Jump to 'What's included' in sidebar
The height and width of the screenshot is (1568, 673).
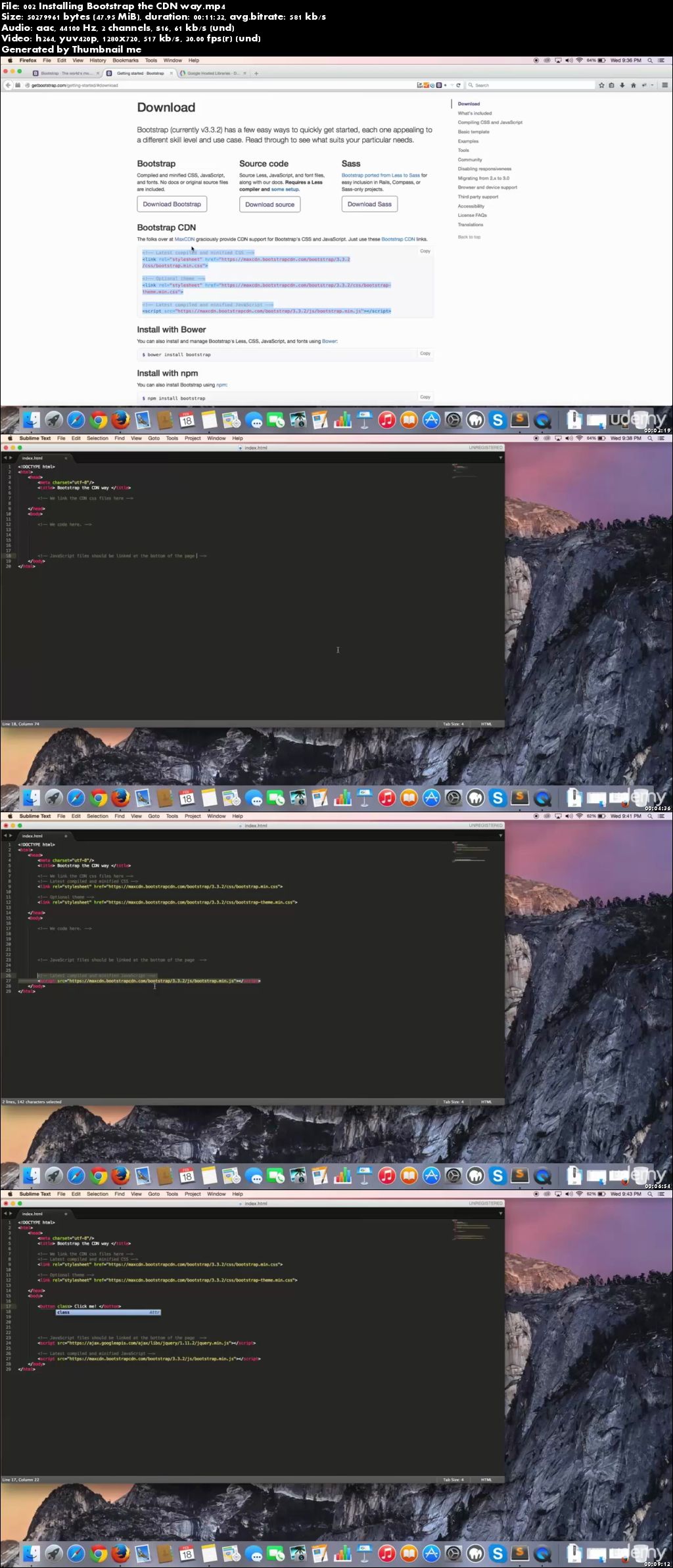(x=475, y=113)
